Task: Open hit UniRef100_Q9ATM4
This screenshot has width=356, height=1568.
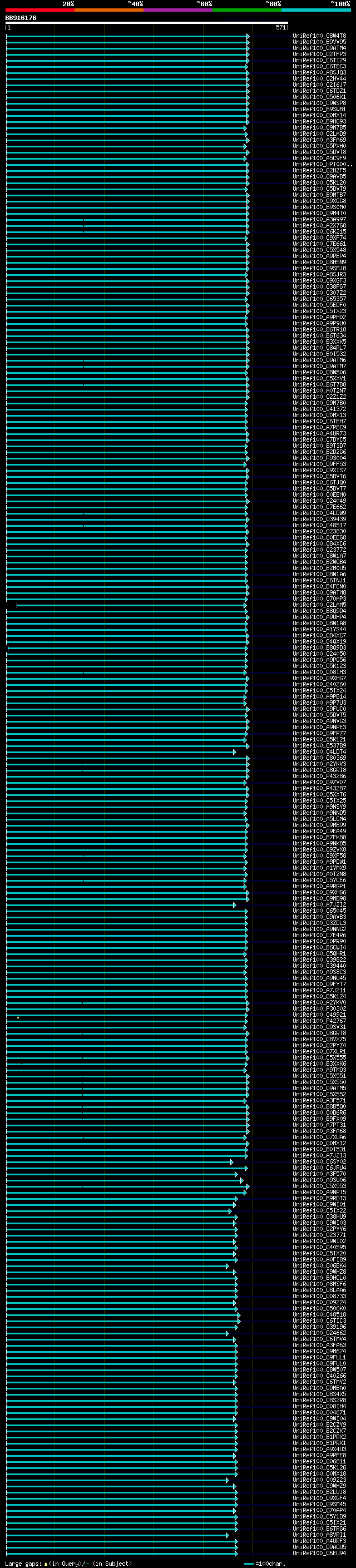Action: point(319,48)
